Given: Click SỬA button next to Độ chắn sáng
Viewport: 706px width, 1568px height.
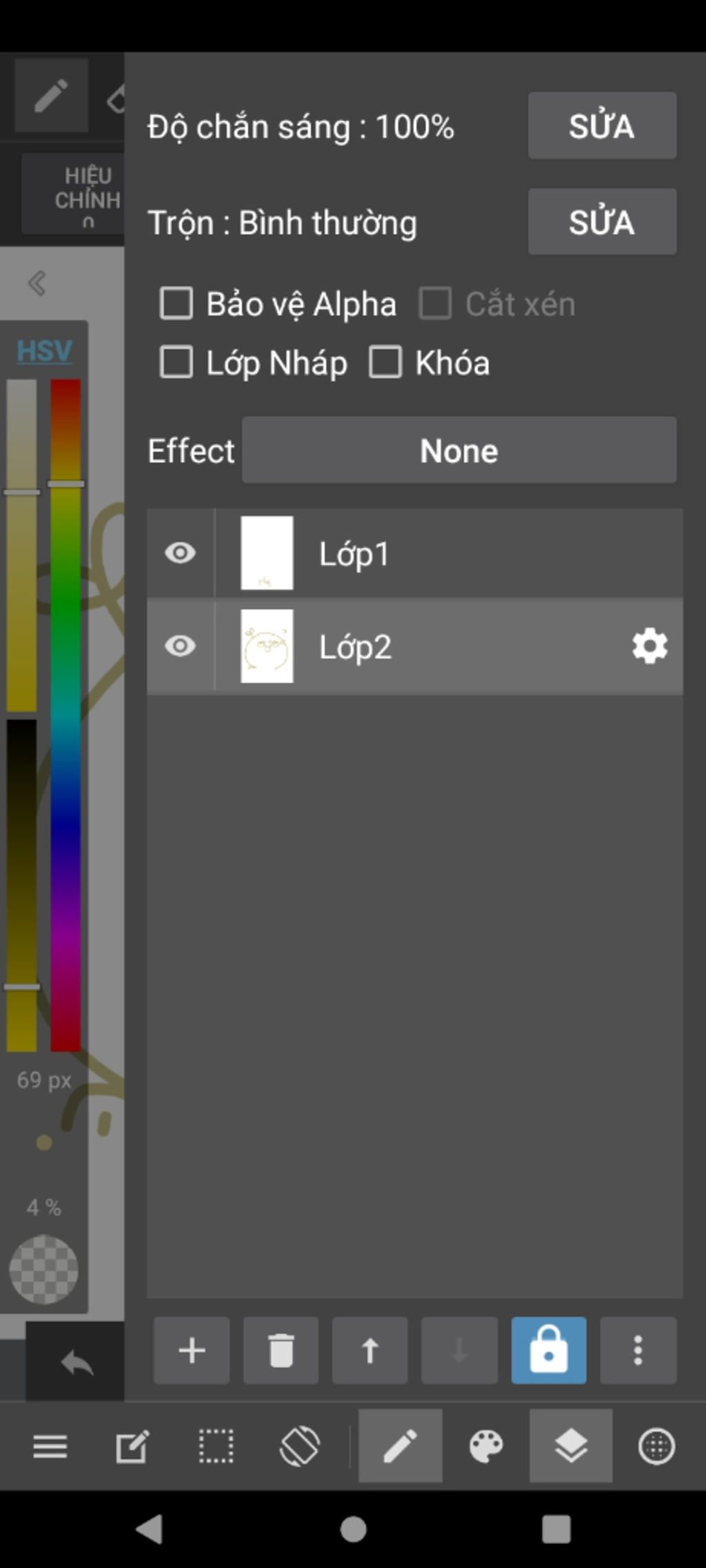Looking at the screenshot, I should [x=603, y=126].
